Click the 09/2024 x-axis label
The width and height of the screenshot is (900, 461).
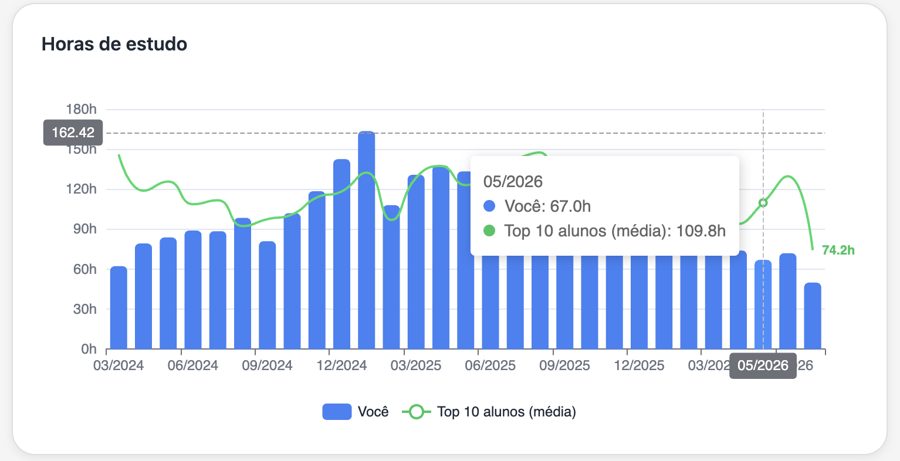[x=267, y=366]
